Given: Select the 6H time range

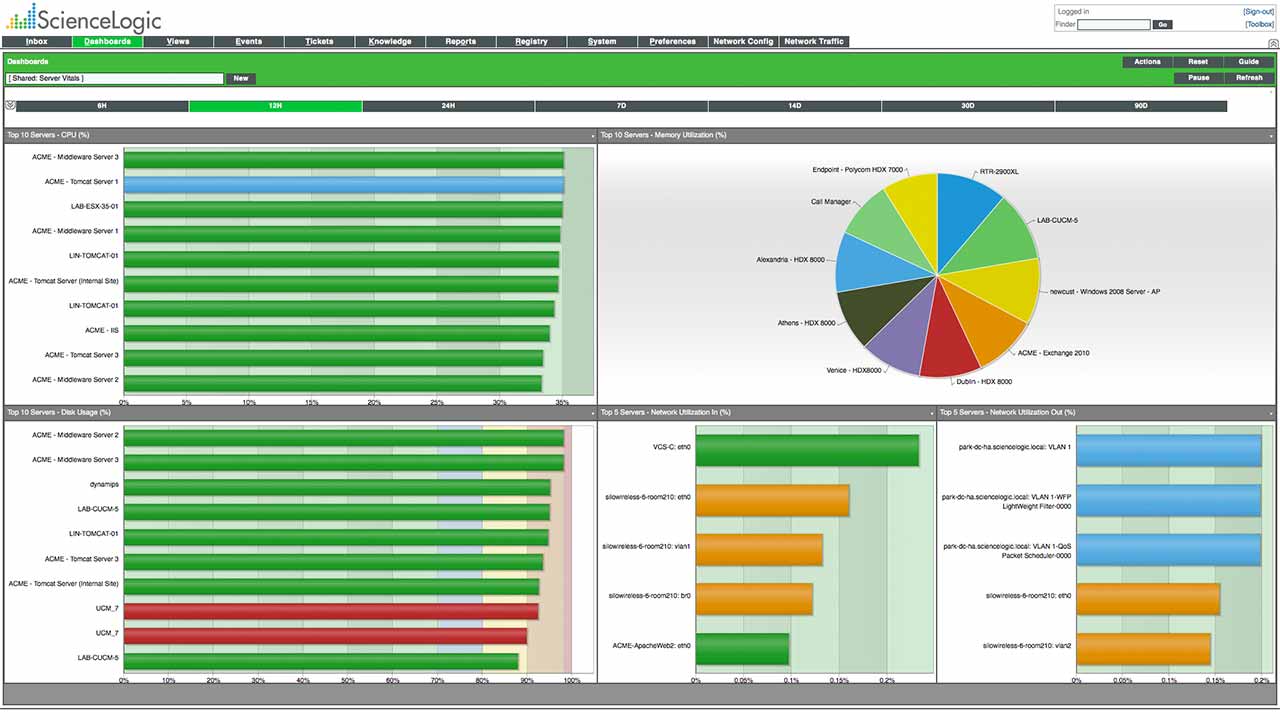Looking at the screenshot, I should pyautogui.click(x=102, y=106).
